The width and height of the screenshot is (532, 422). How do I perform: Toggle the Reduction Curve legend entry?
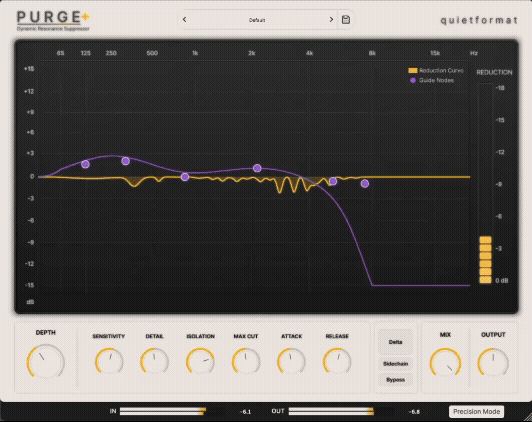[x=436, y=71]
